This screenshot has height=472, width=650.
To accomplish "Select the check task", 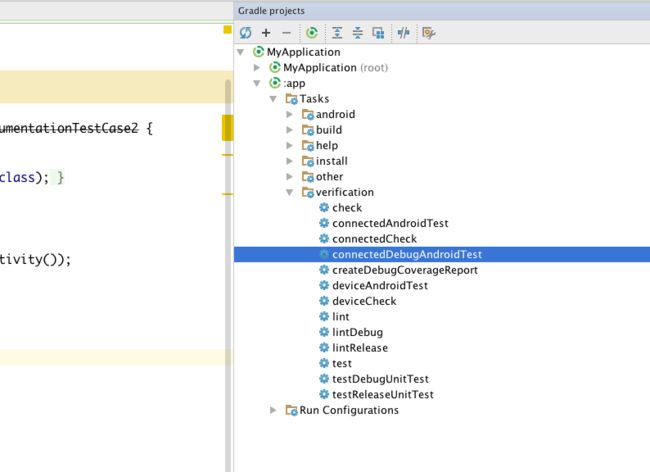I will tap(347, 208).
